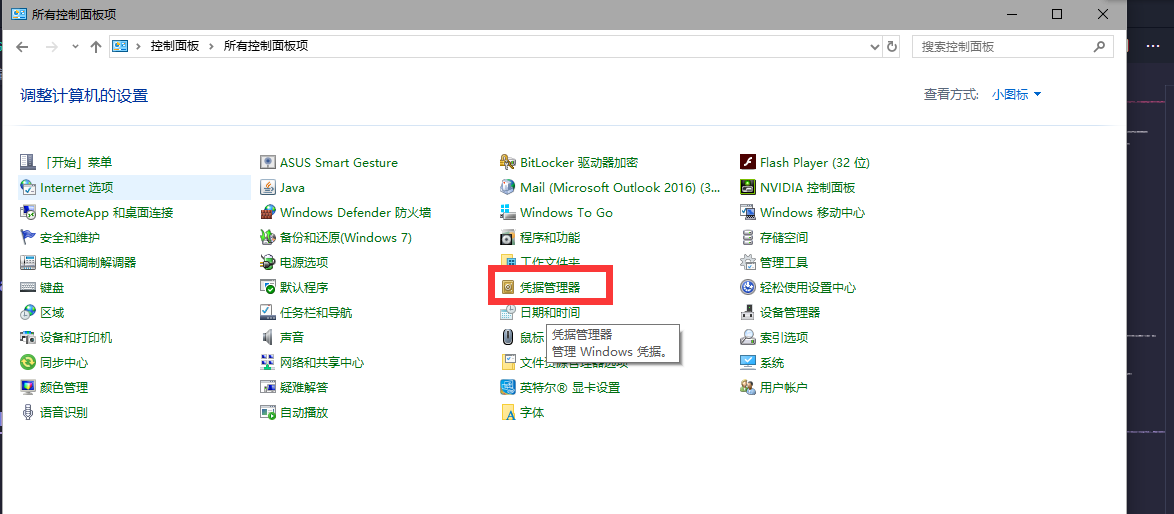Click the 控制面板 breadcrumb item
Image resolution: width=1174 pixels, height=514 pixels.
(x=175, y=47)
